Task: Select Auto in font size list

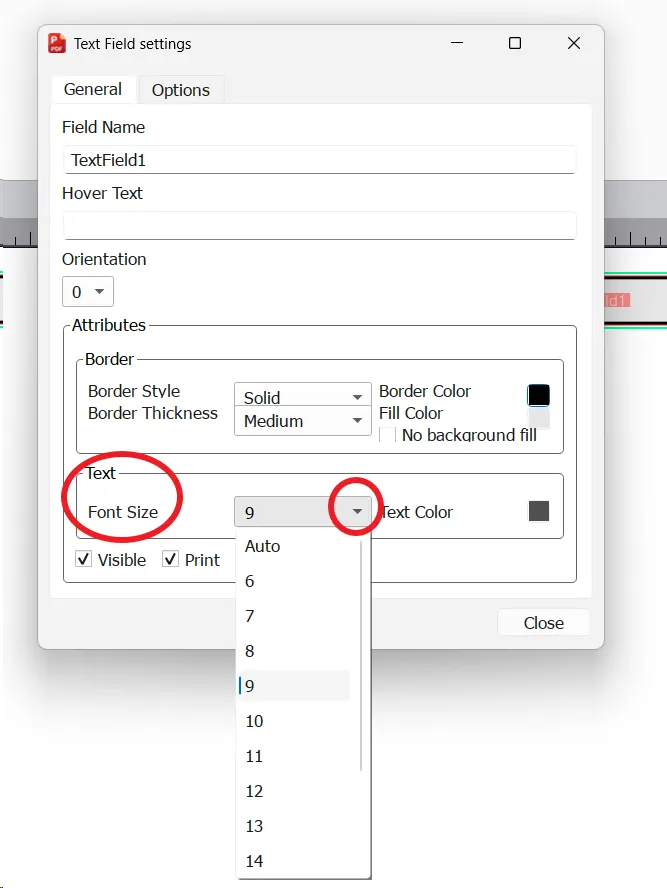Action: pos(294,546)
